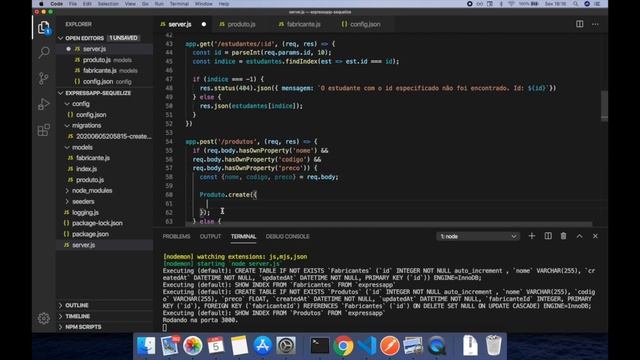Screen dimensions: 640x360
Task: Split the editor to the right
Action: tap(579, 24)
